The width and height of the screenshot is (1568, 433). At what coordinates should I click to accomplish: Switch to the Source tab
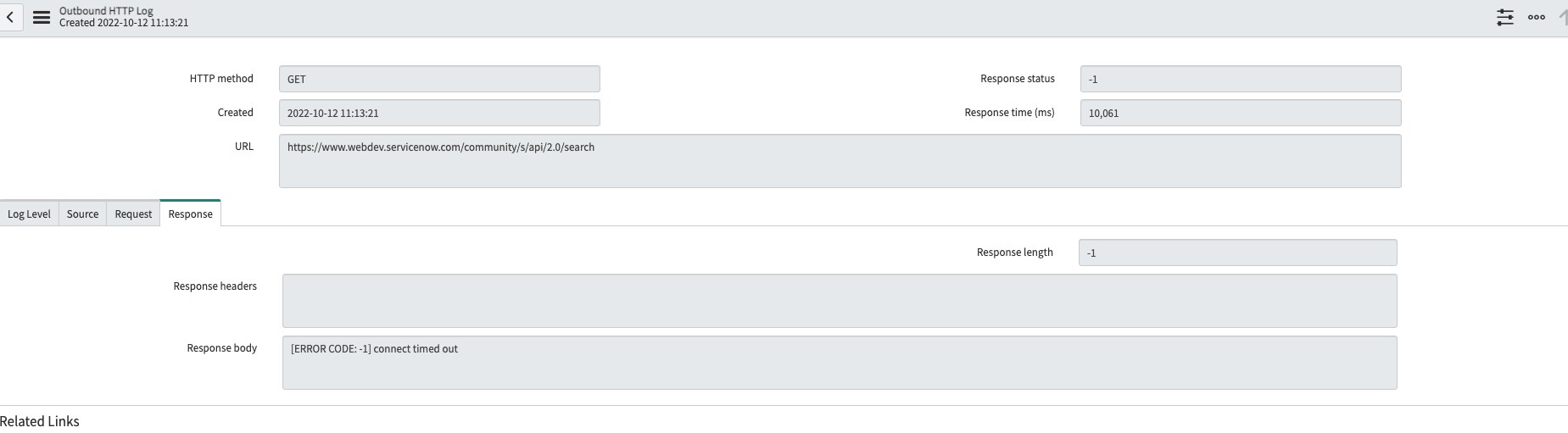tap(82, 214)
